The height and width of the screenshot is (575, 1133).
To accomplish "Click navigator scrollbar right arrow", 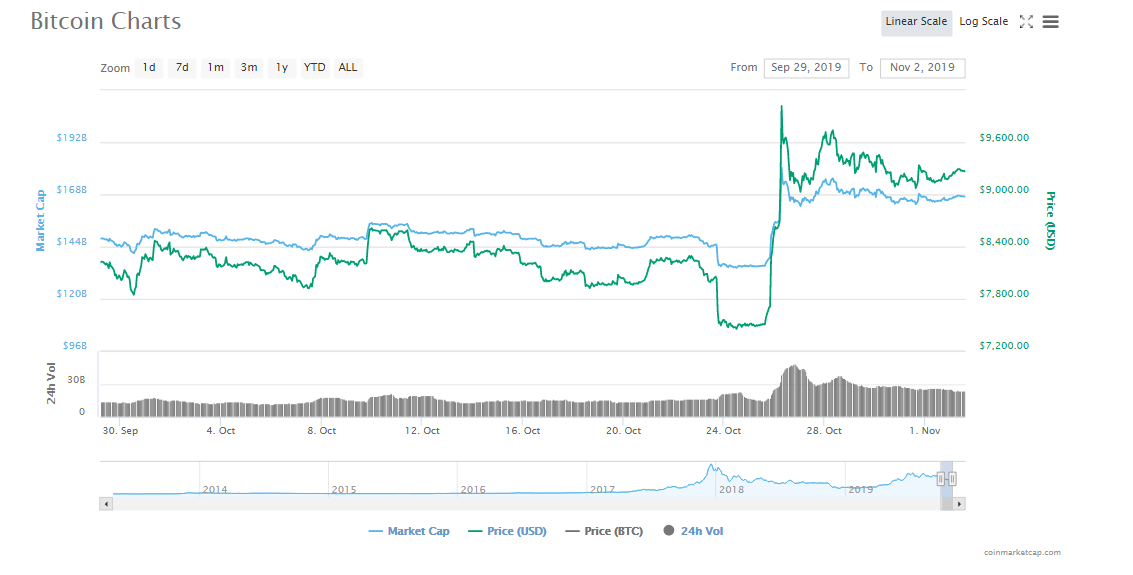I will point(959,503).
